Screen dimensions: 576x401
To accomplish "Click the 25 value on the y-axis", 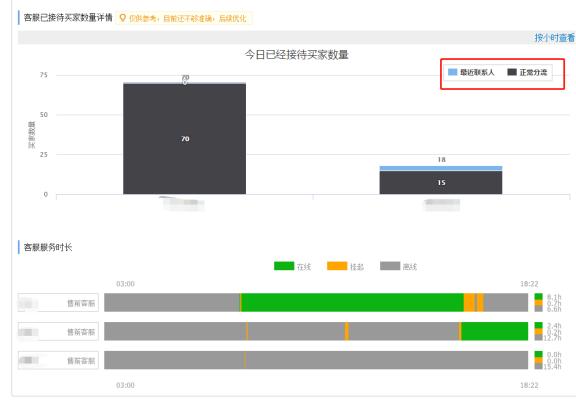I will pos(44,155).
